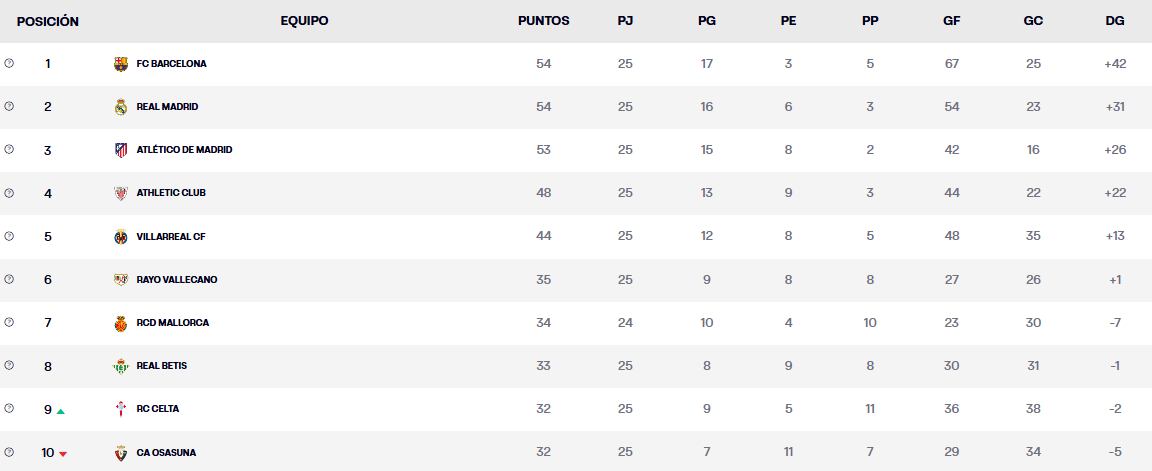
Task: Click the Rayo Vallecano crest icon
Action: pos(121,280)
